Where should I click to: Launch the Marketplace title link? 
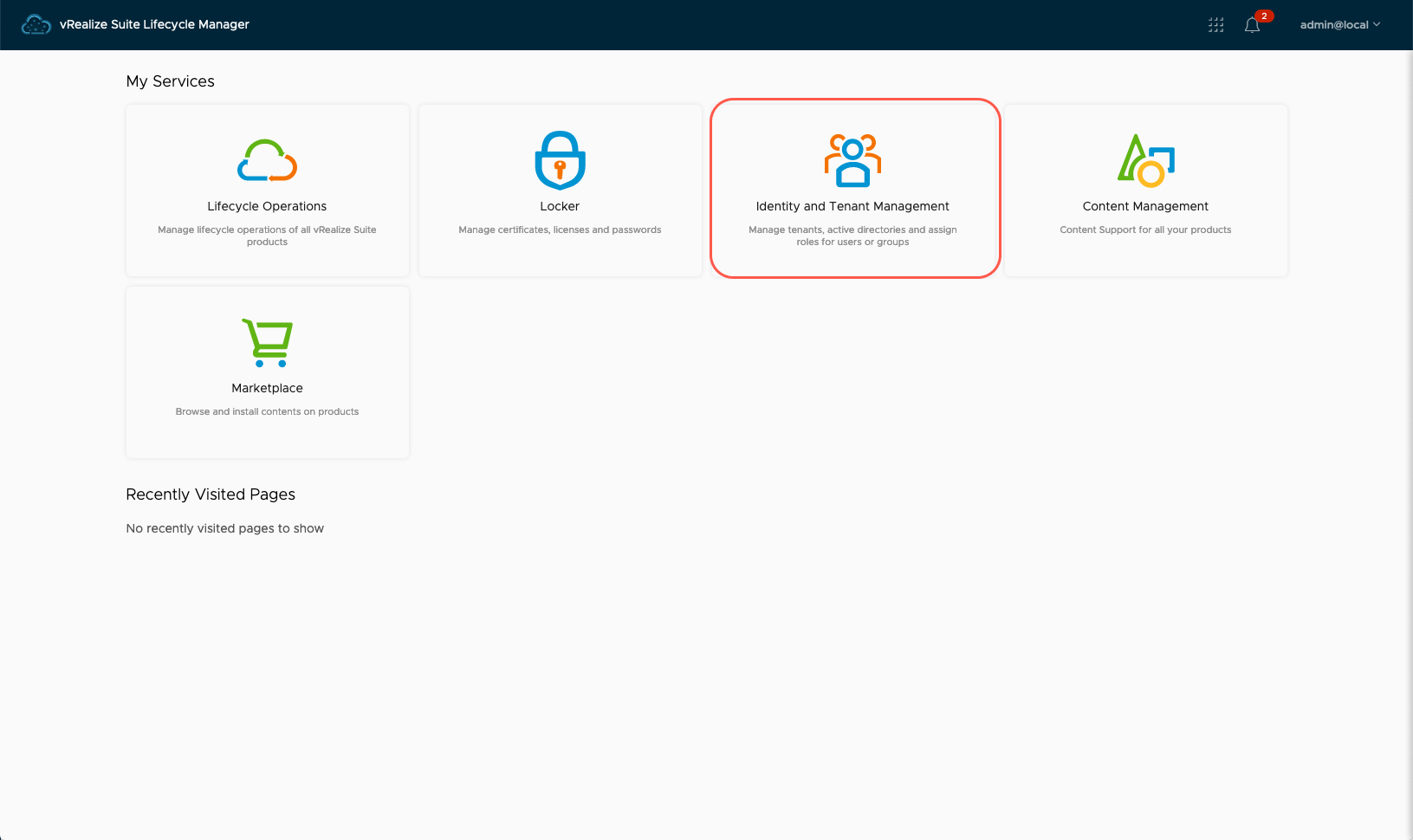point(267,388)
